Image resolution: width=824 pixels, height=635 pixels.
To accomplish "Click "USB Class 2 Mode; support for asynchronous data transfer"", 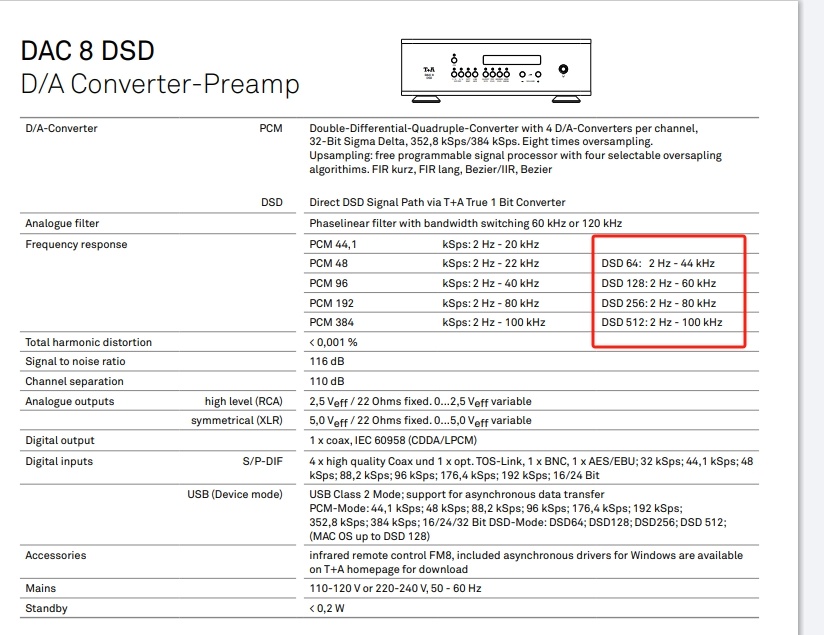I will point(457,495).
